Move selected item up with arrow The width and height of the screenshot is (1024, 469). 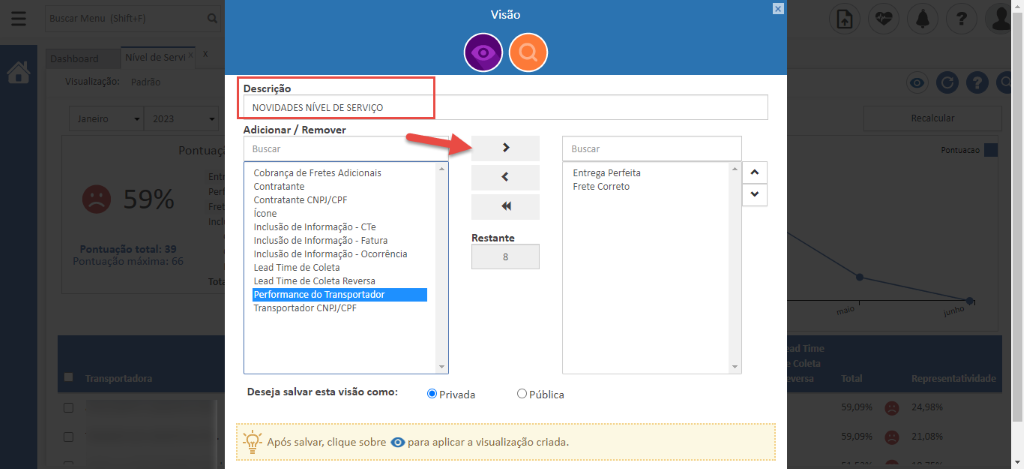tap(754, 172)
